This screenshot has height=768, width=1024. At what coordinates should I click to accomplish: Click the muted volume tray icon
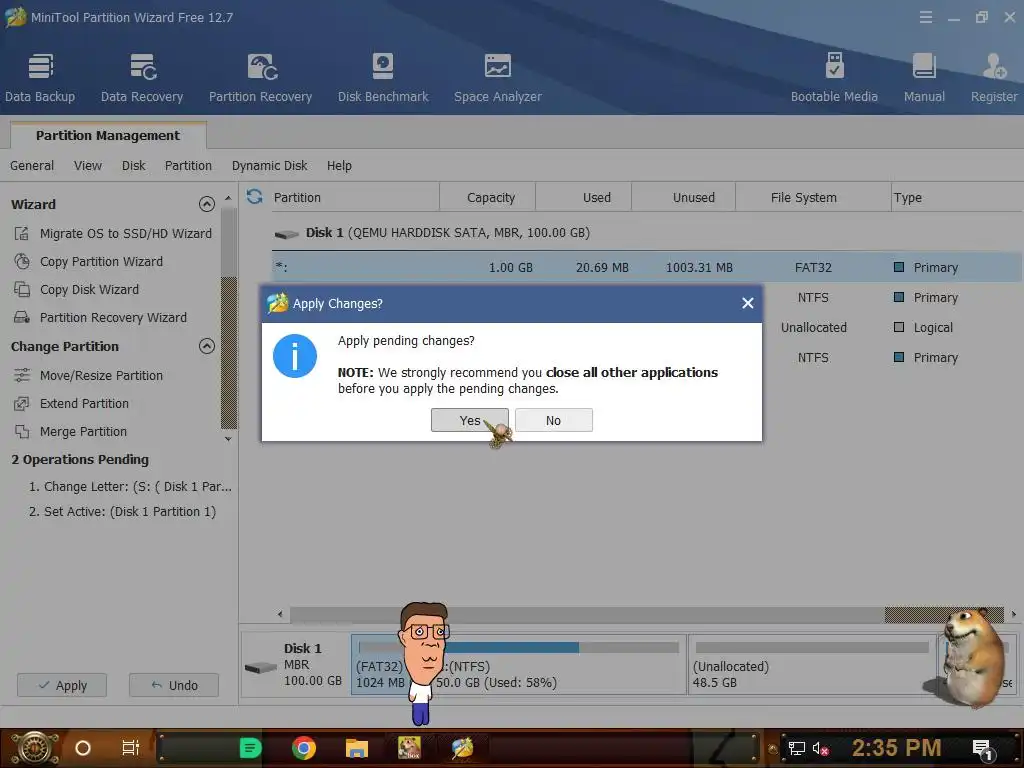pos(821,748)
